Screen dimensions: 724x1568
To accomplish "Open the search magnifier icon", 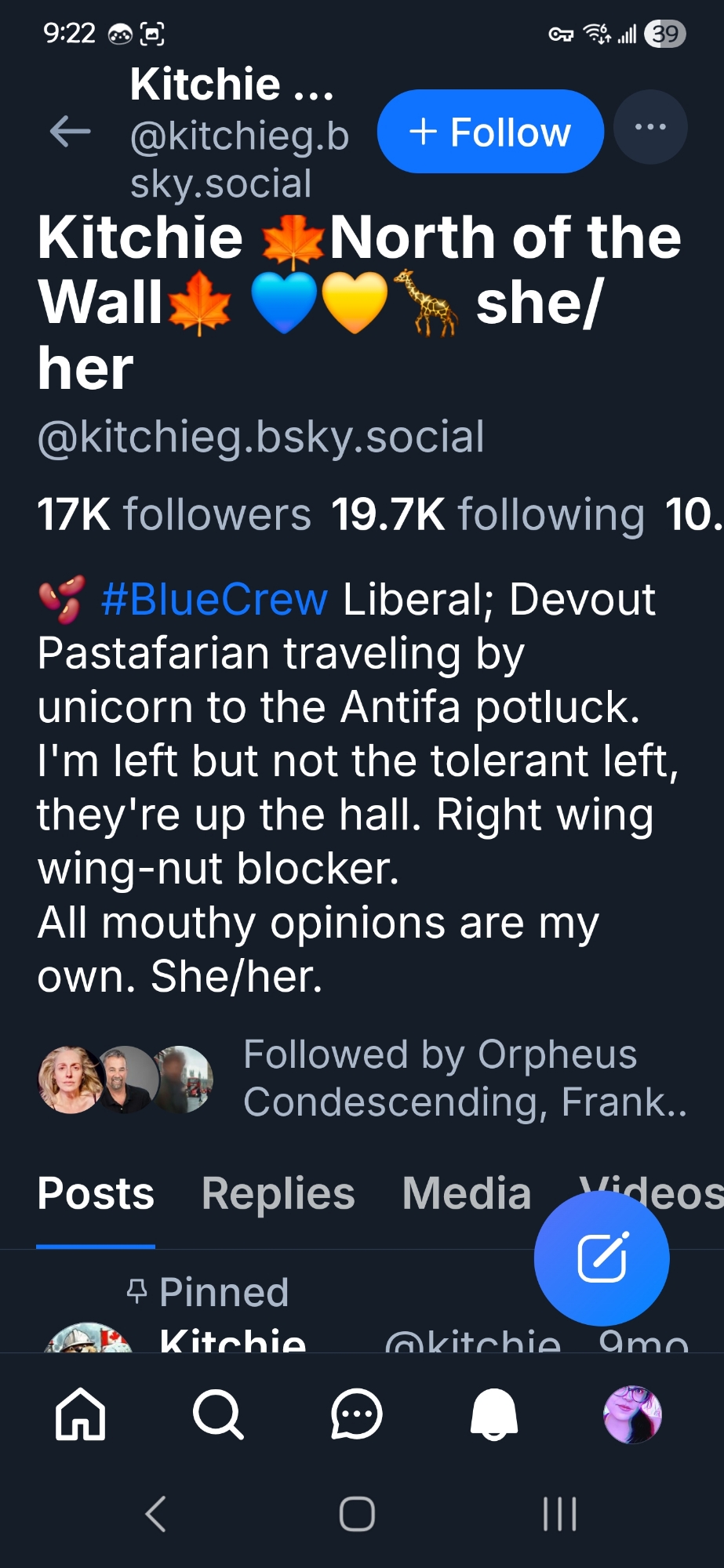I will 218,1414.
